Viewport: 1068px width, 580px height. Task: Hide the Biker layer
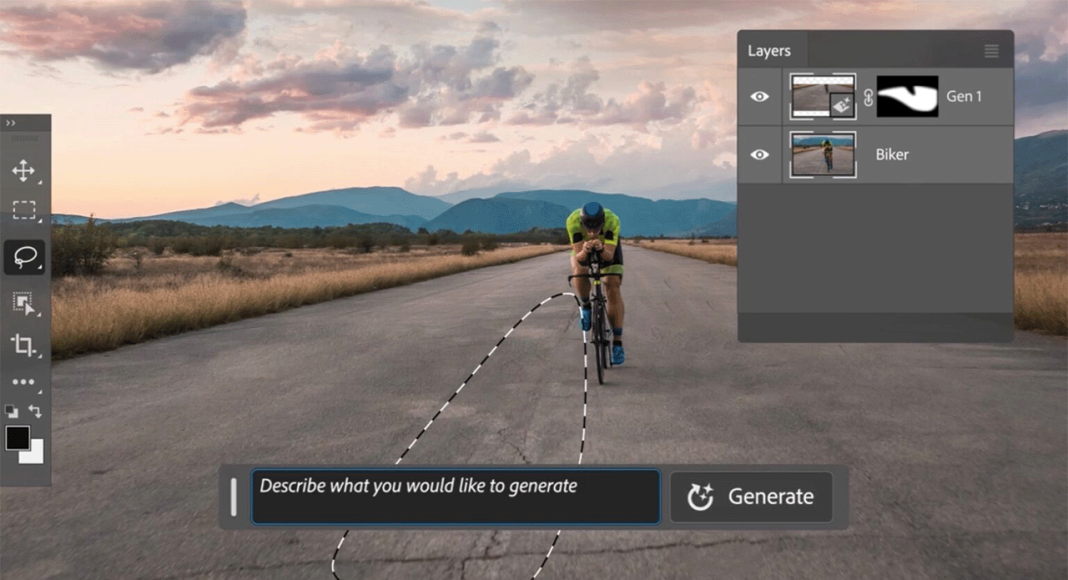pos(759,155)
